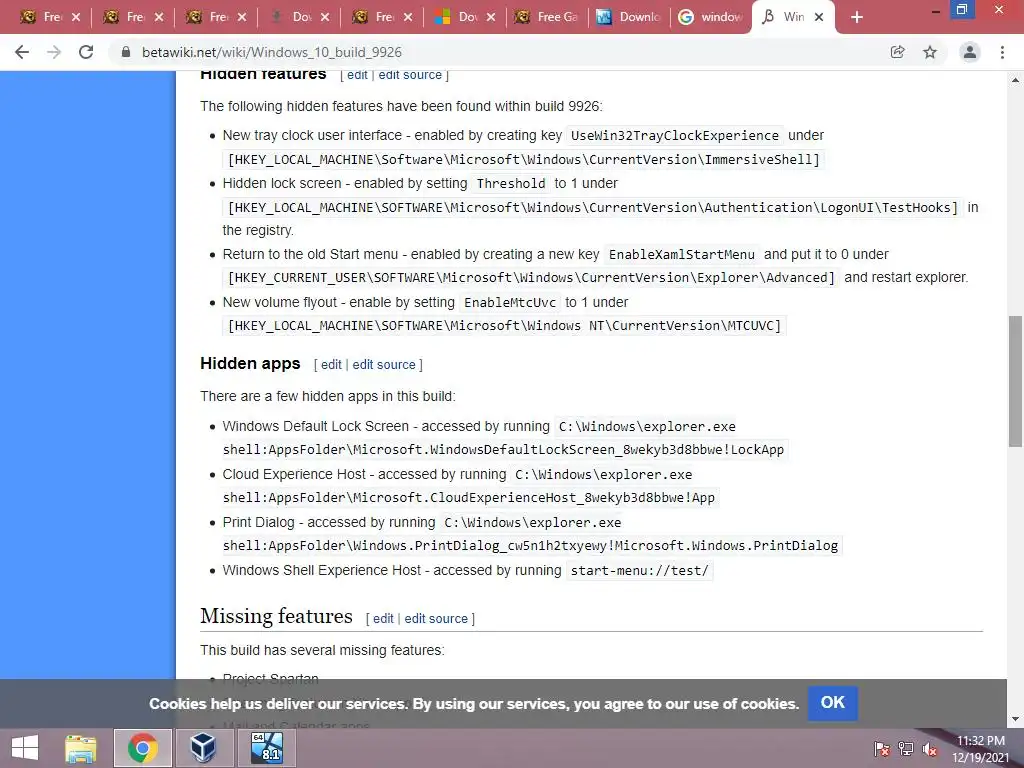Edit source of Hidden apps section
The width and height of the screenshot is (1024, 768).
click(x=384, y=364)
